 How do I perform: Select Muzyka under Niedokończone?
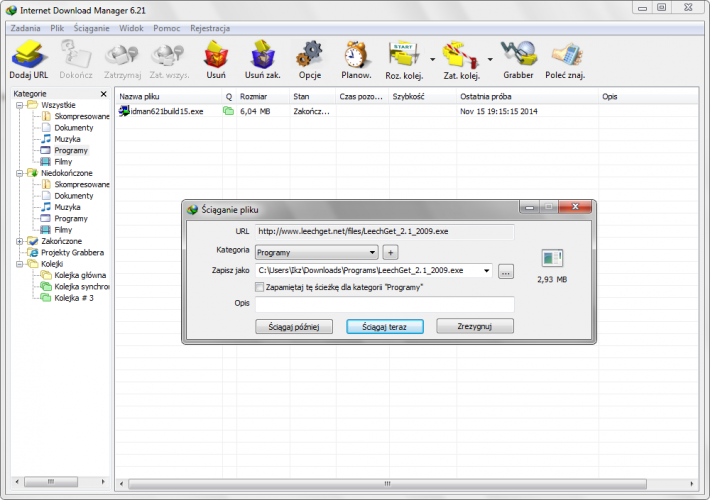click(67, 207)
